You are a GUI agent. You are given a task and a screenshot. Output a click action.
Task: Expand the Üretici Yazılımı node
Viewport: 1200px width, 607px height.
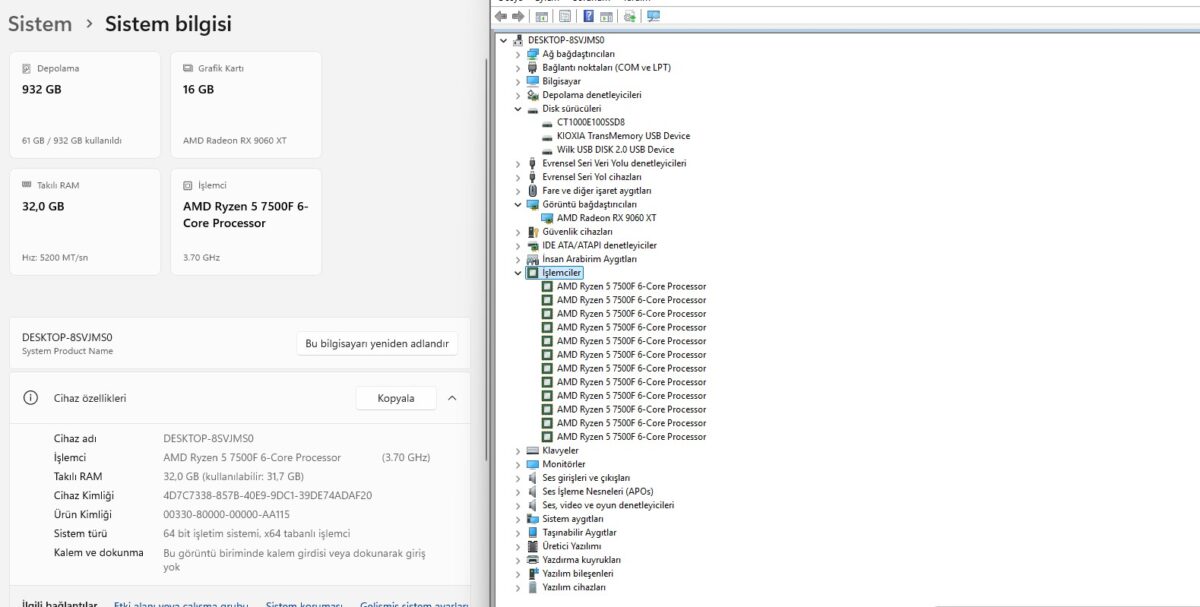tap(518, 546)
